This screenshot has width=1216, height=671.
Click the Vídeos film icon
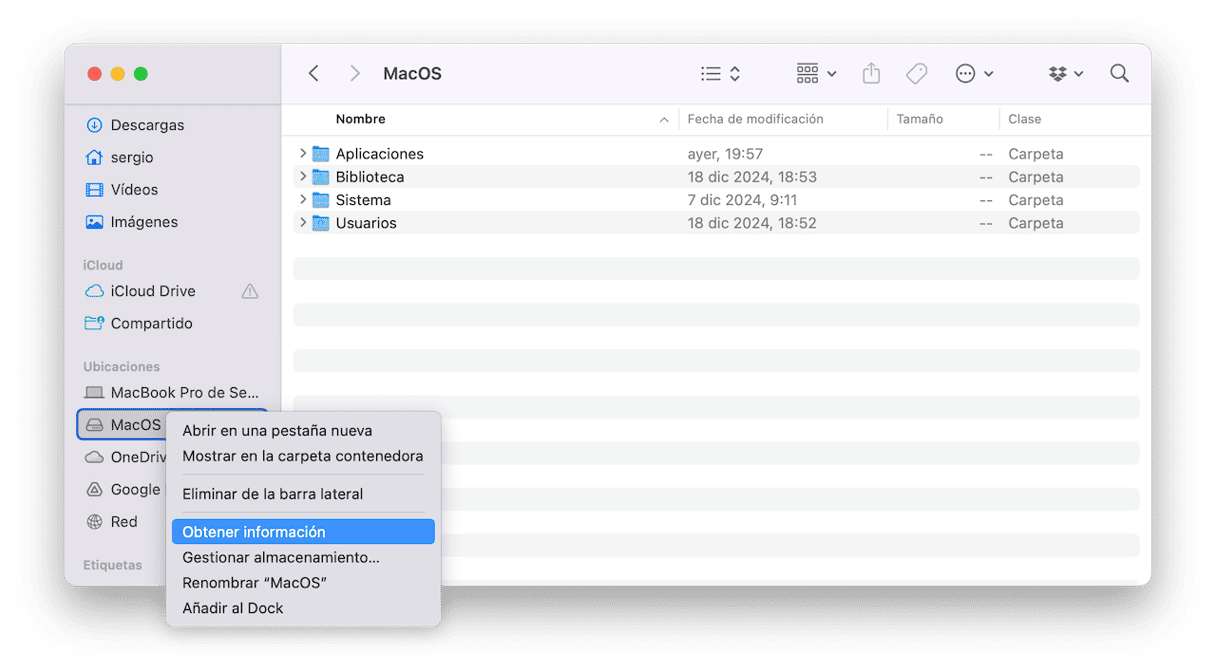click(94, 189)
